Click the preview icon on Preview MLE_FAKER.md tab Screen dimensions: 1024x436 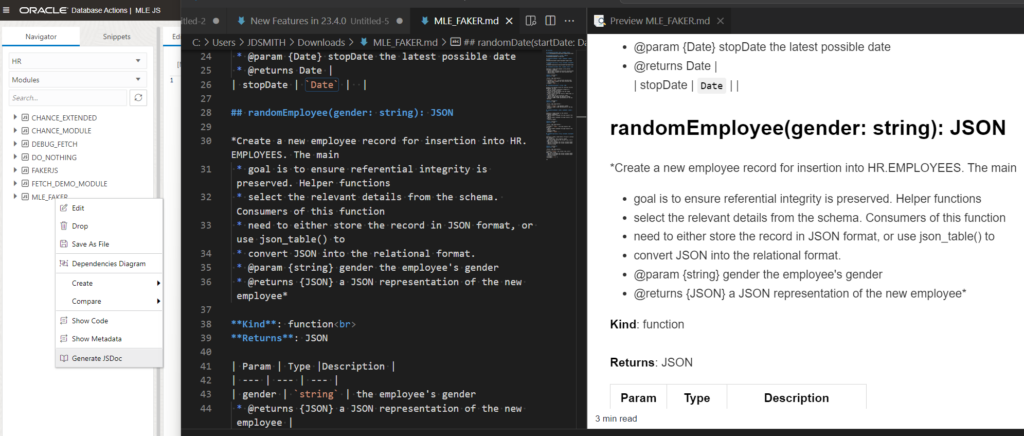pyautogui.click(x=599, y=21)
